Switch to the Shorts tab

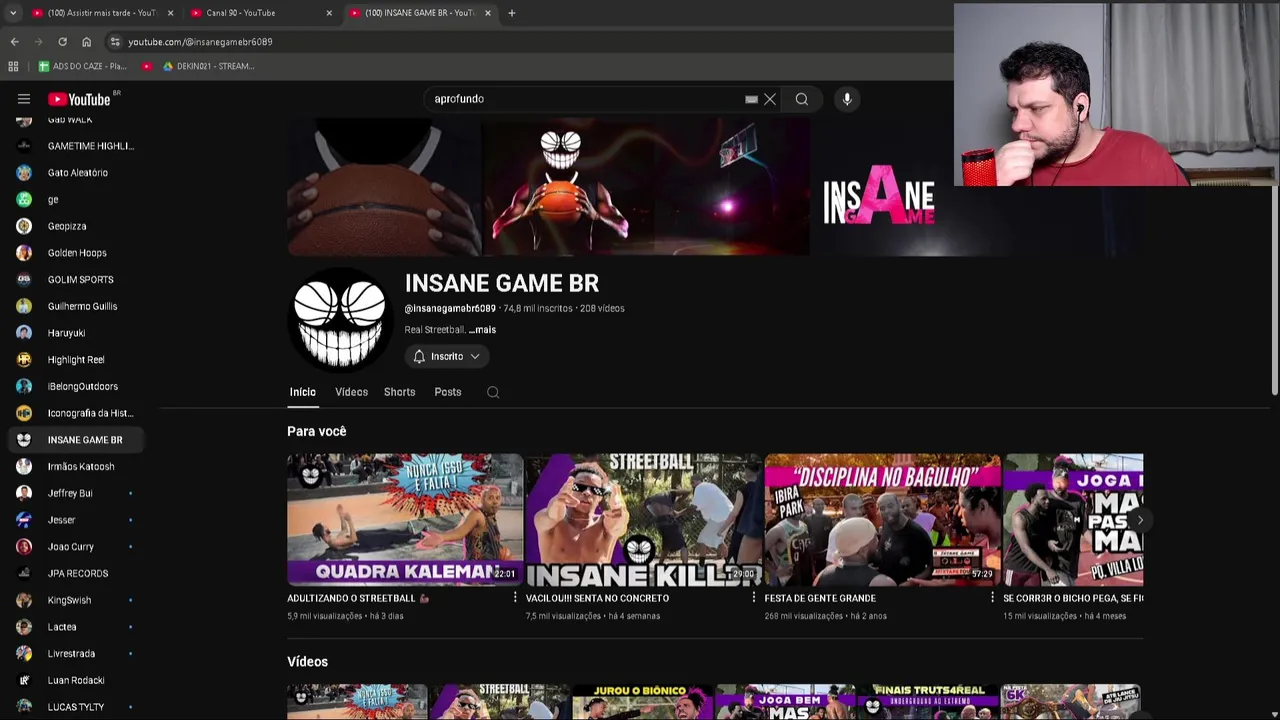tap(399, 392)
